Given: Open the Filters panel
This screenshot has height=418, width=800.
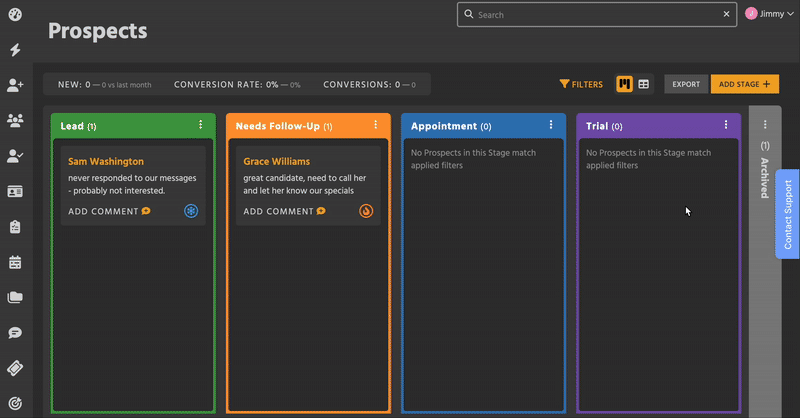Looking at the screenshot, I should coord(581,85).
